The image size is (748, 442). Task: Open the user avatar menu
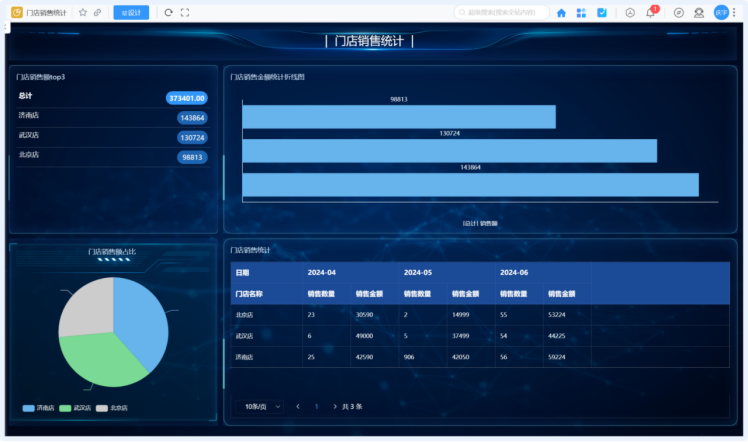[x=721, y=13]
